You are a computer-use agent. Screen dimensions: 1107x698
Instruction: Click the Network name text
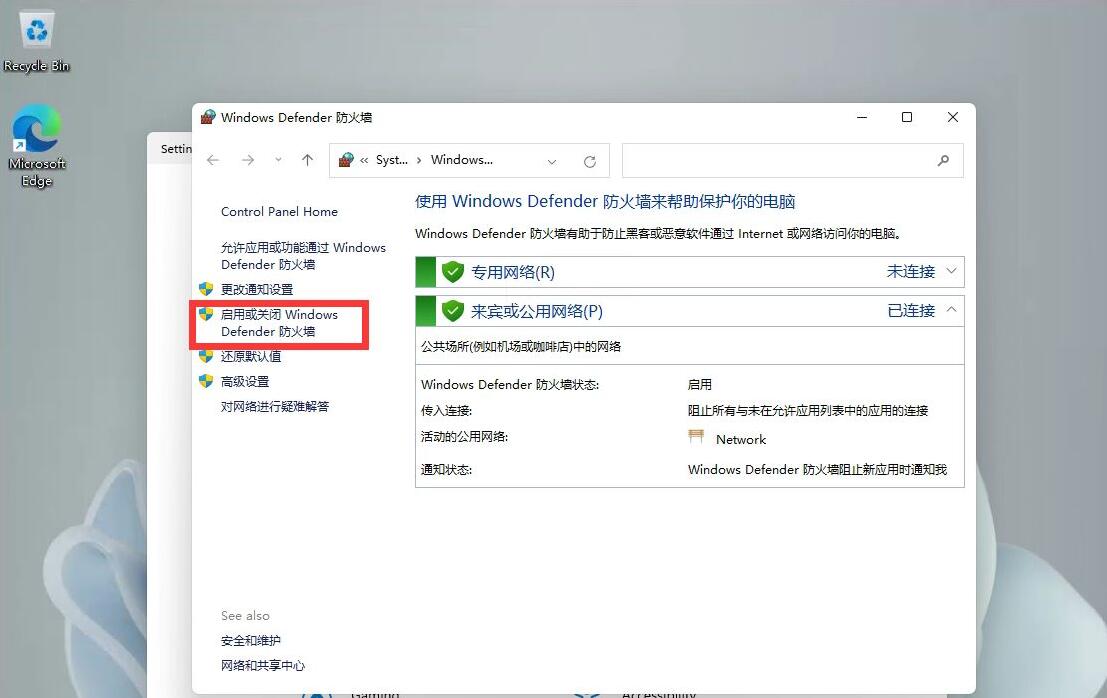741,440
